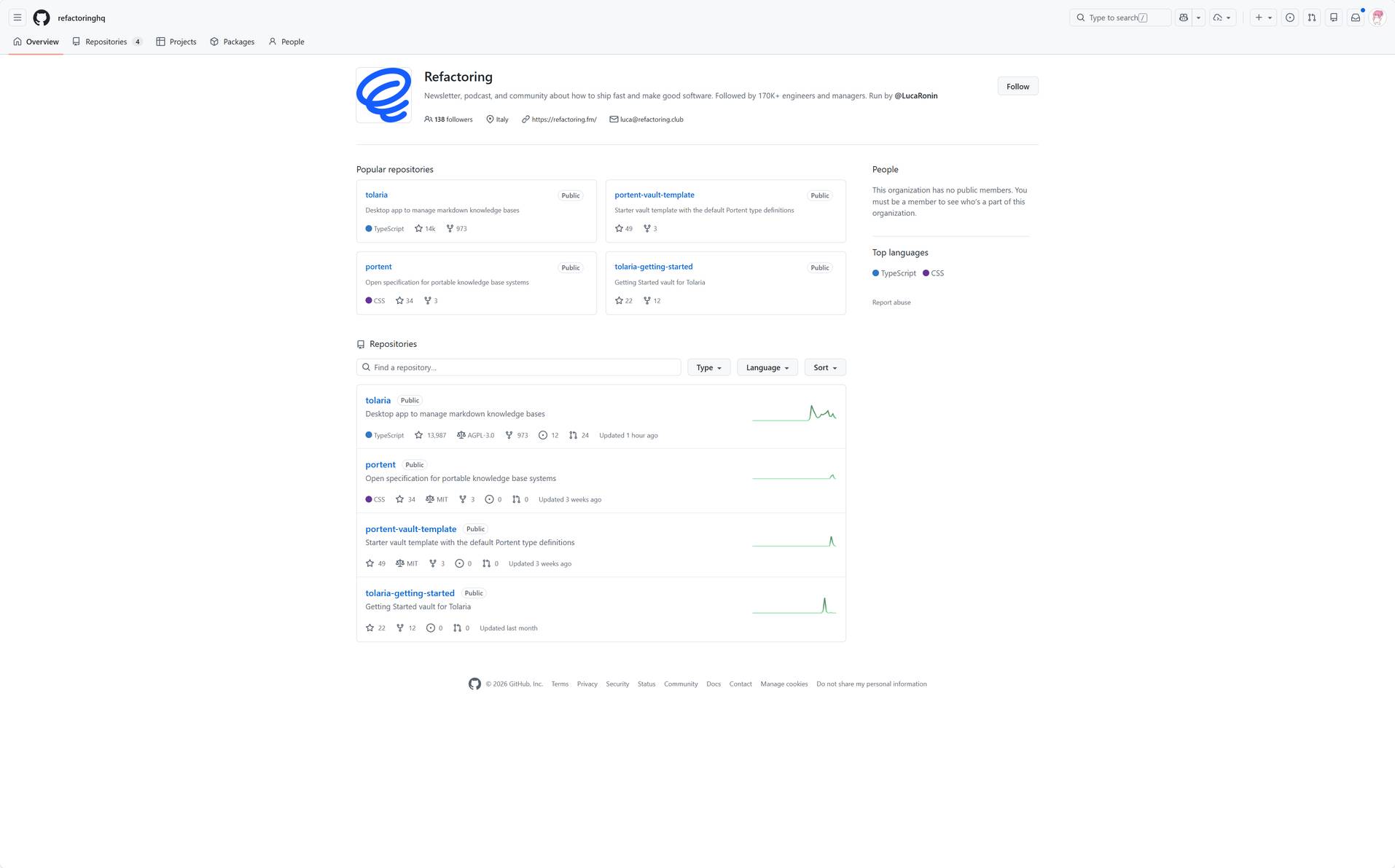The width and height of the screenshot is (1395, 868).
Task: Visit the https://refactoring.fm/ website link
Action: 564,120
